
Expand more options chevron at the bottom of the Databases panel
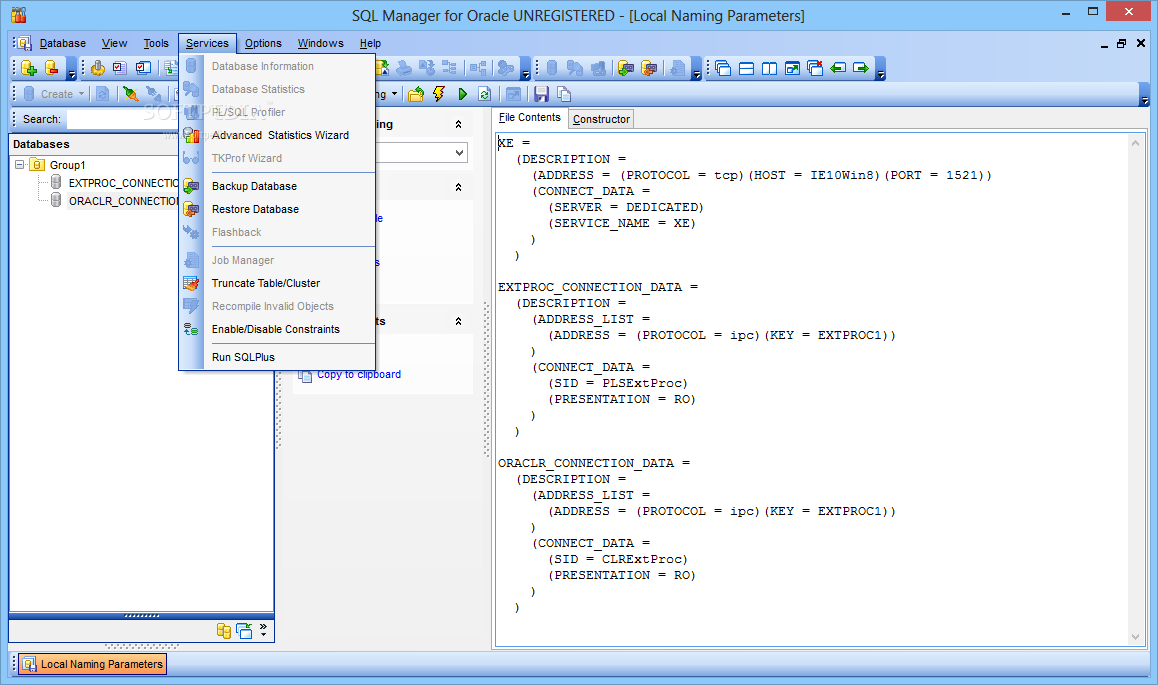click(x=263, y=630)
